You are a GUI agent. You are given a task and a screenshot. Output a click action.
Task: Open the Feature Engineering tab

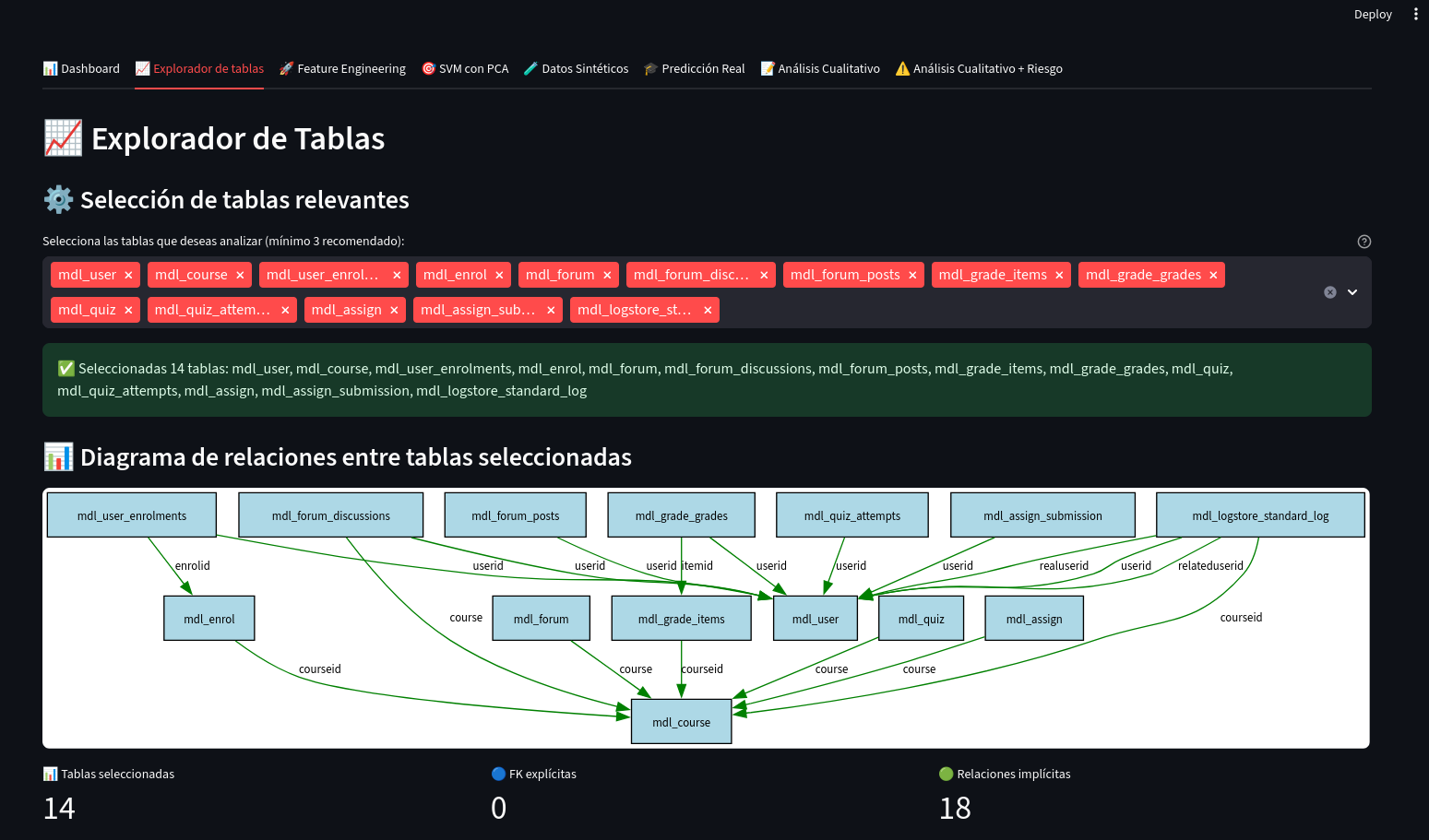[342, 68]
